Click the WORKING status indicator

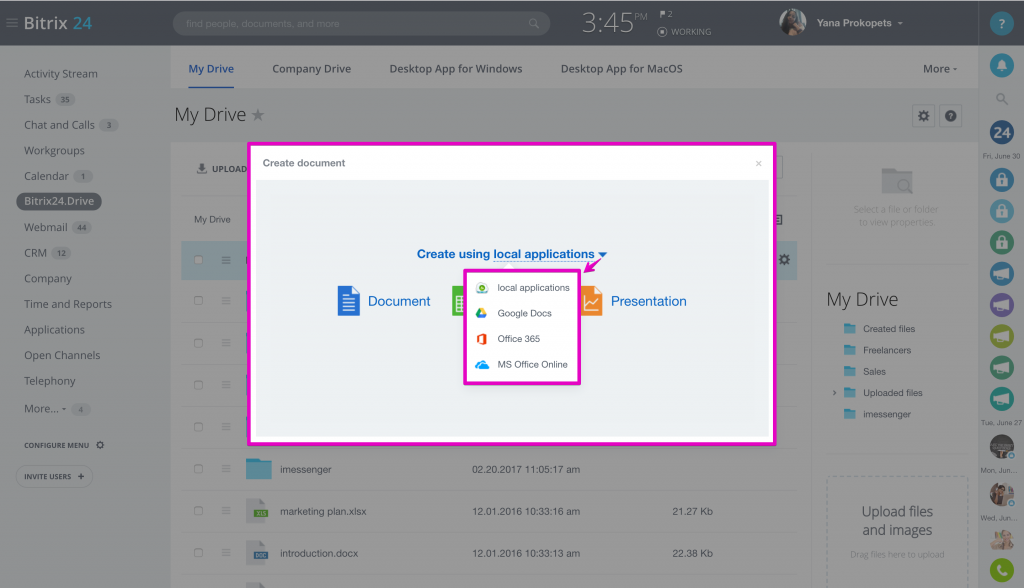tap(684, 31)
